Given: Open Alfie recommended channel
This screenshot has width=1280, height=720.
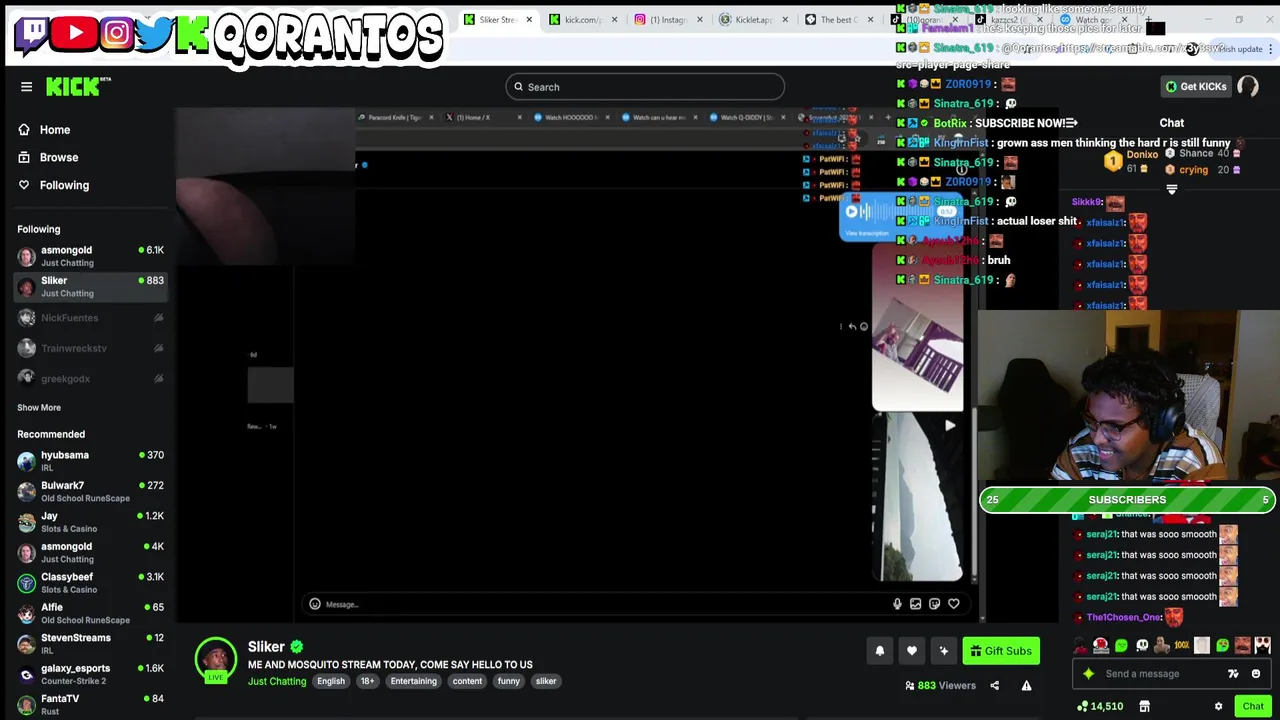Looking at the screenshot, I should click(90, 613).
